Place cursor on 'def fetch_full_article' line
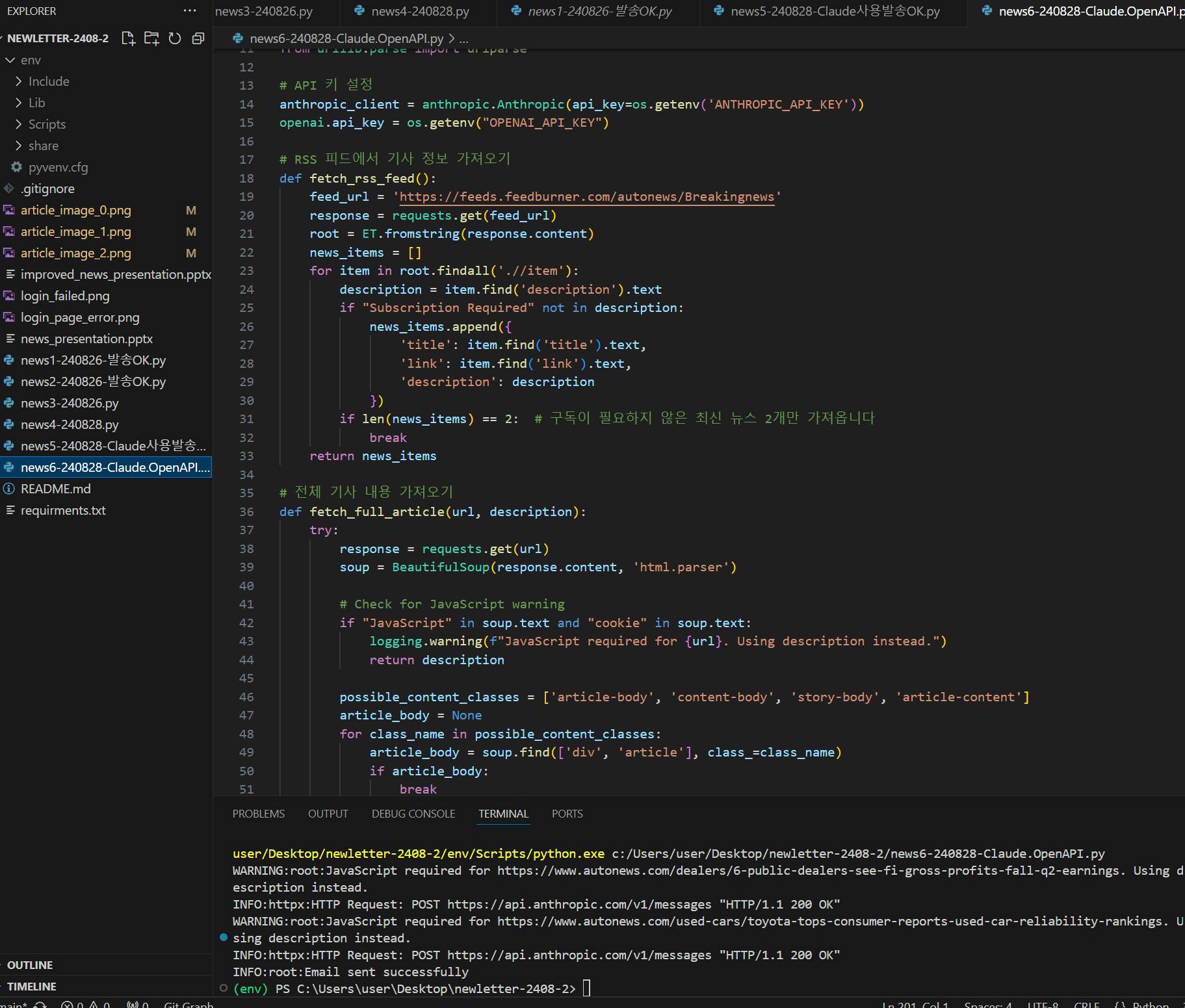 coord(432,511)
